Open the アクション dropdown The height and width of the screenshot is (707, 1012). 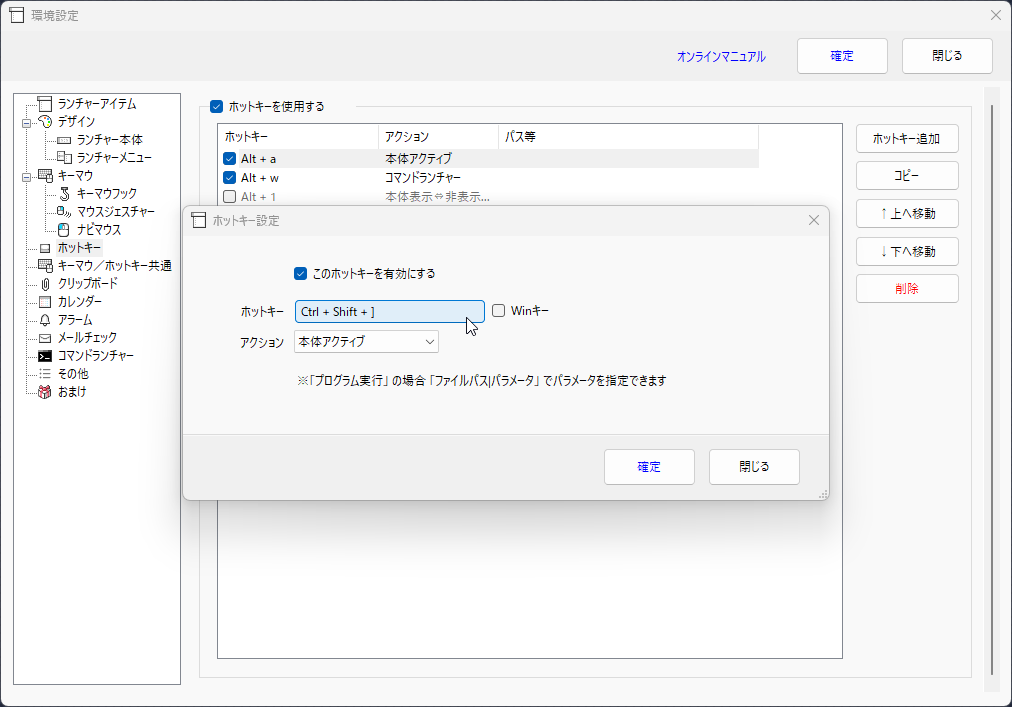366,342
